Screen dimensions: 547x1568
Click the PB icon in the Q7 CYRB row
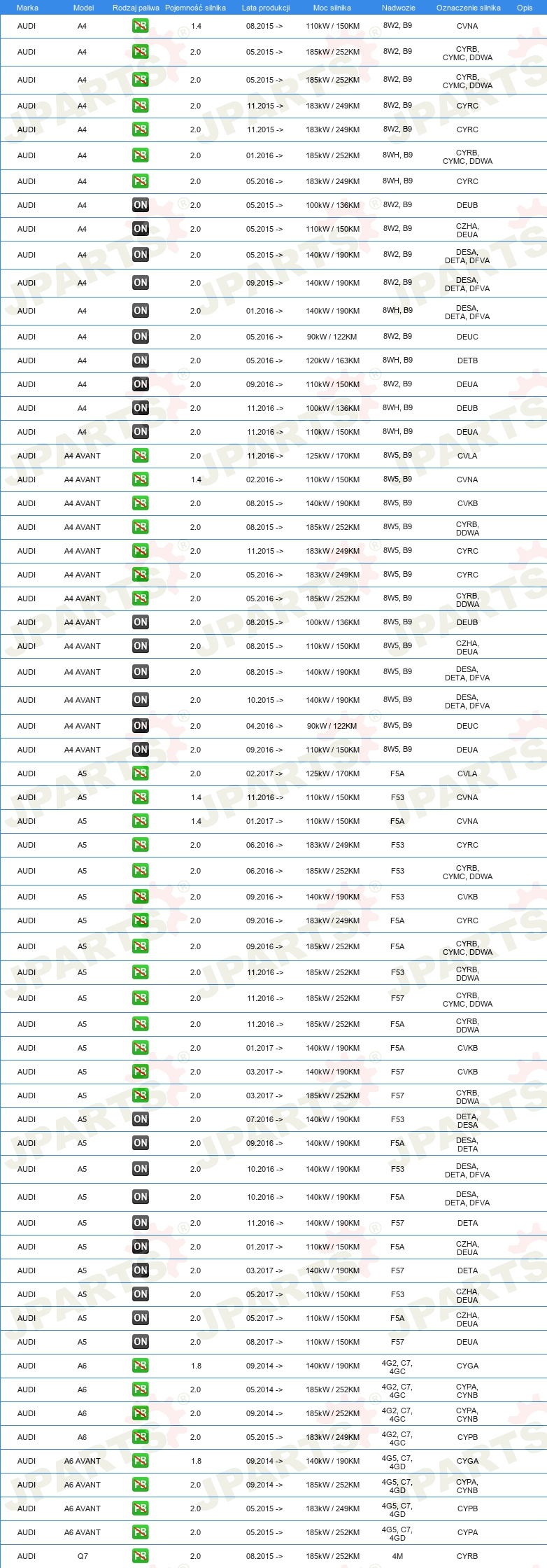[x=140, y=1556]
